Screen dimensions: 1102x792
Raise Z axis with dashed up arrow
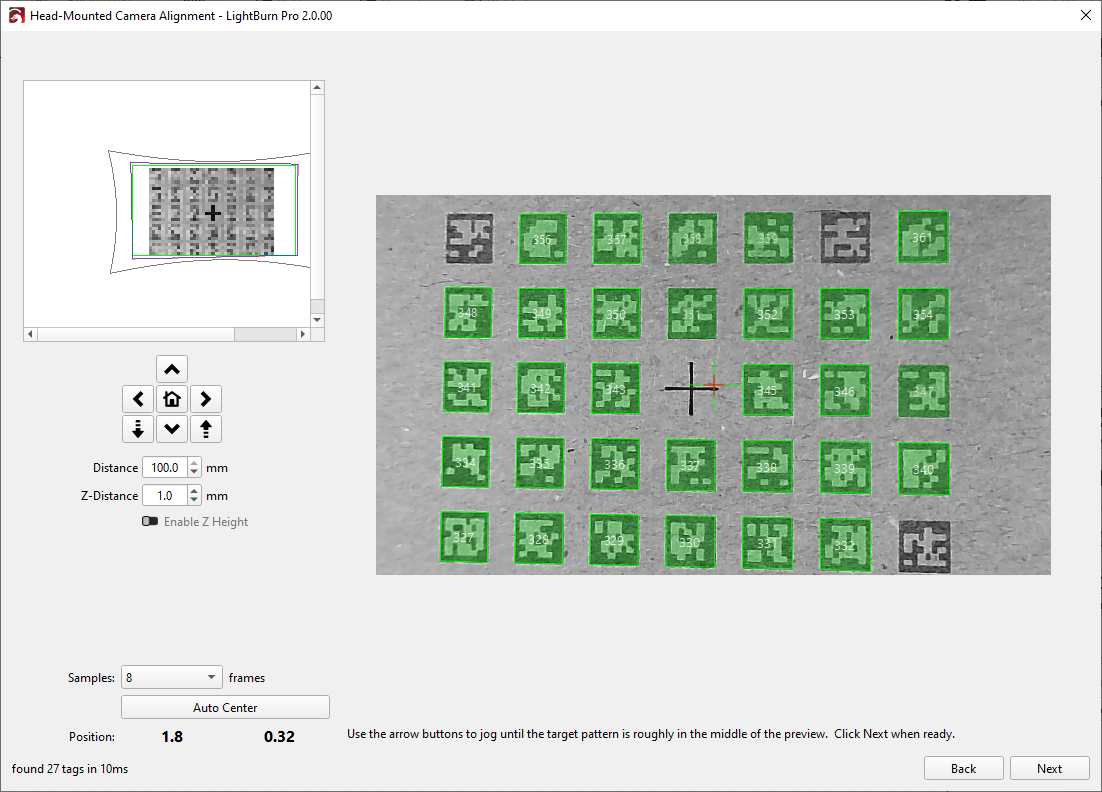[x=206, y=429]
